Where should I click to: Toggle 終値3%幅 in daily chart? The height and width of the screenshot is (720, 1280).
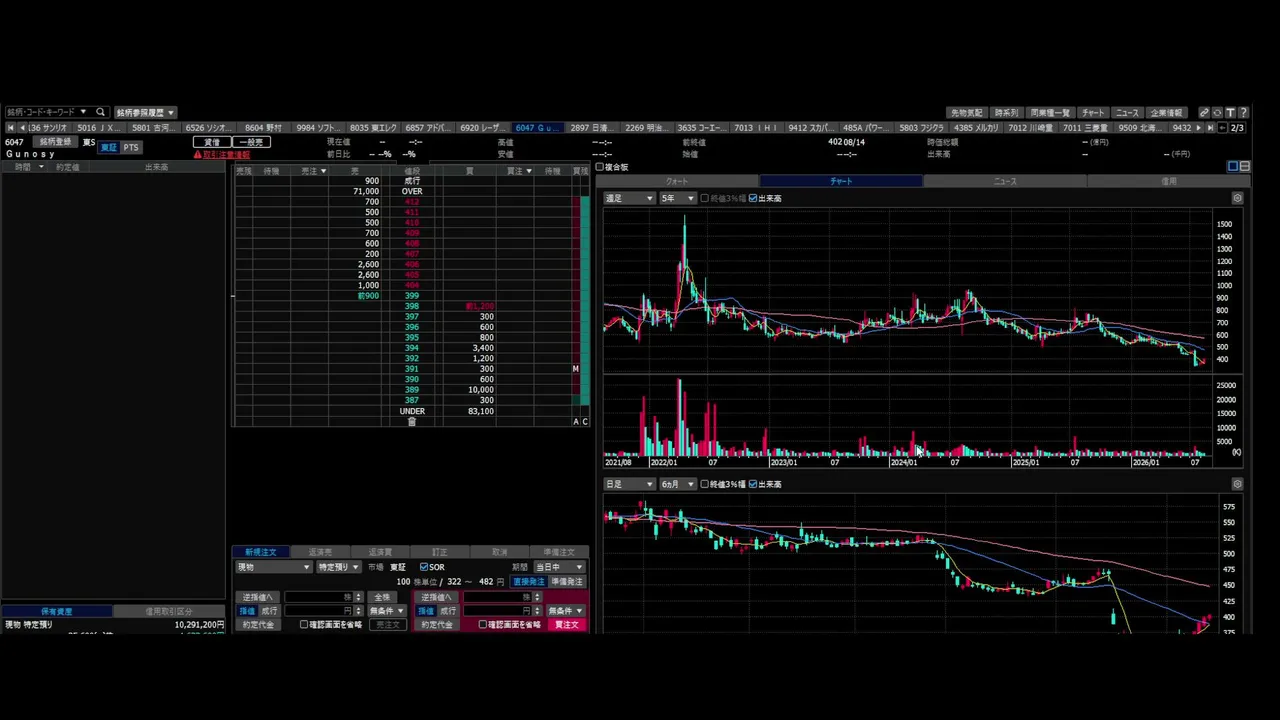[x=705, y=484]
